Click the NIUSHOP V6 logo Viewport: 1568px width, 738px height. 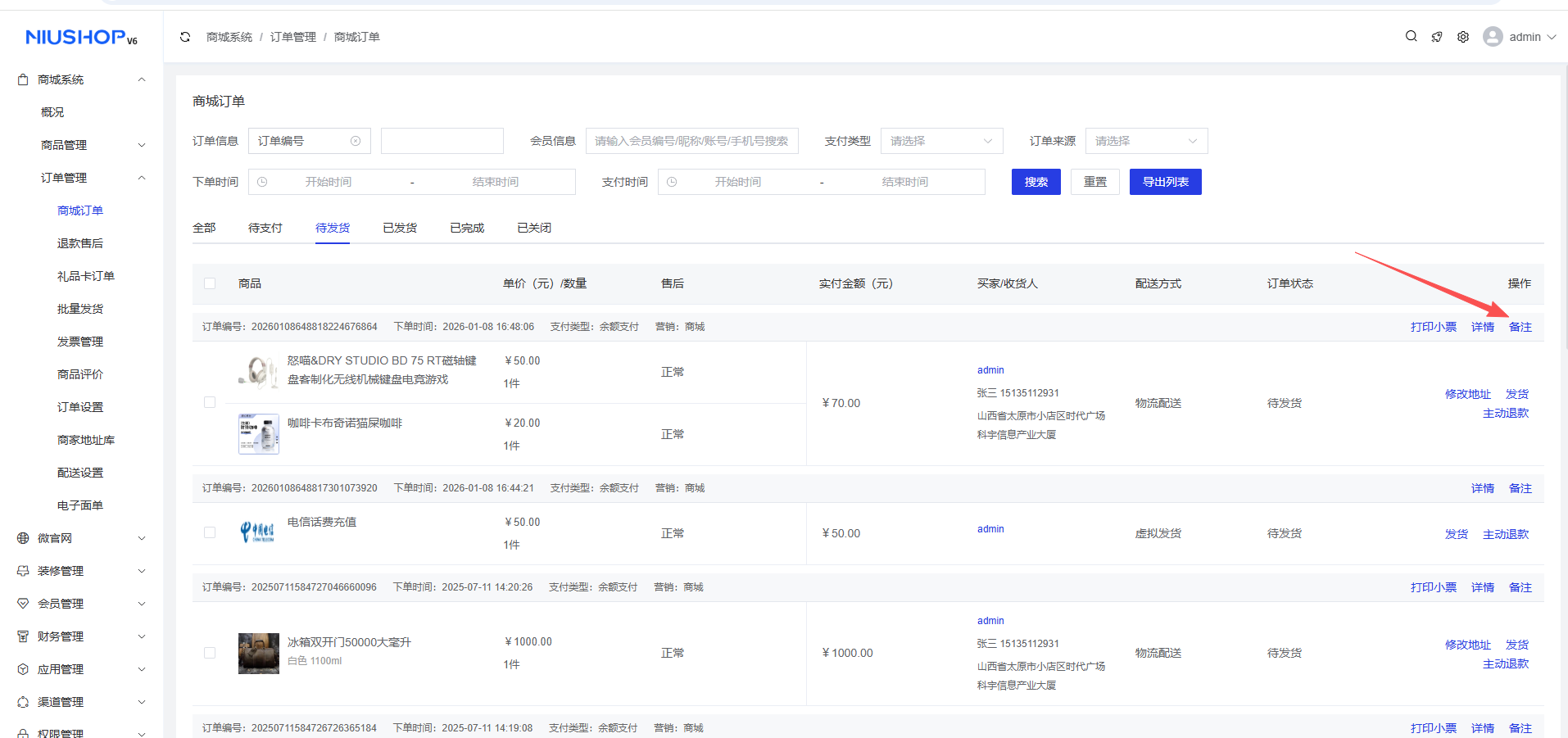point(79,36)
